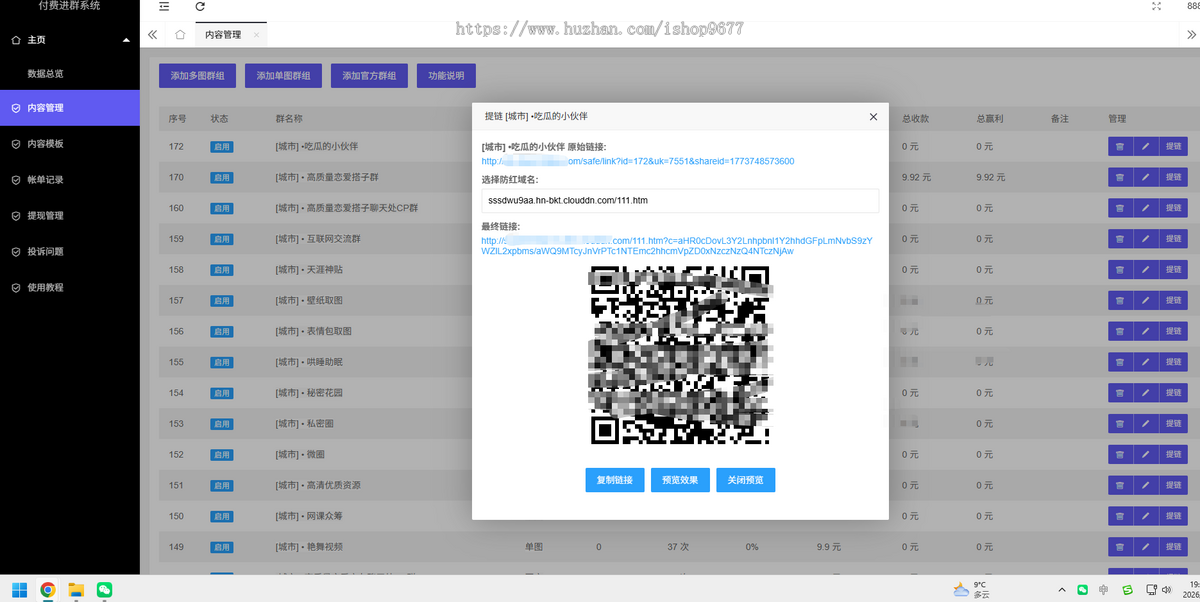Toggle 启用 status tag for row 172
1200x602 pixels.
(x=221, y=147)
